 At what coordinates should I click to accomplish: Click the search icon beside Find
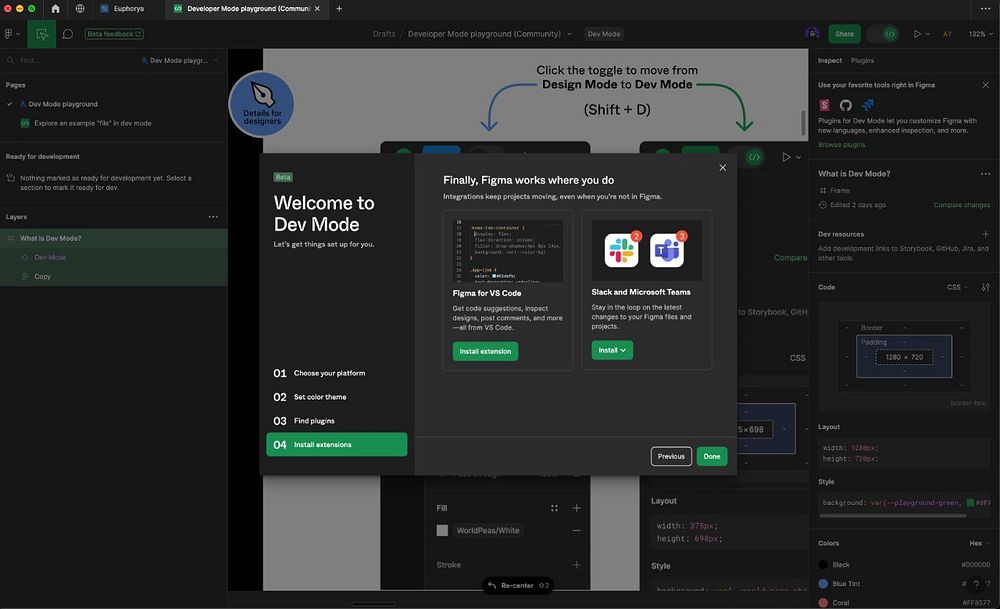coord(10,60)
